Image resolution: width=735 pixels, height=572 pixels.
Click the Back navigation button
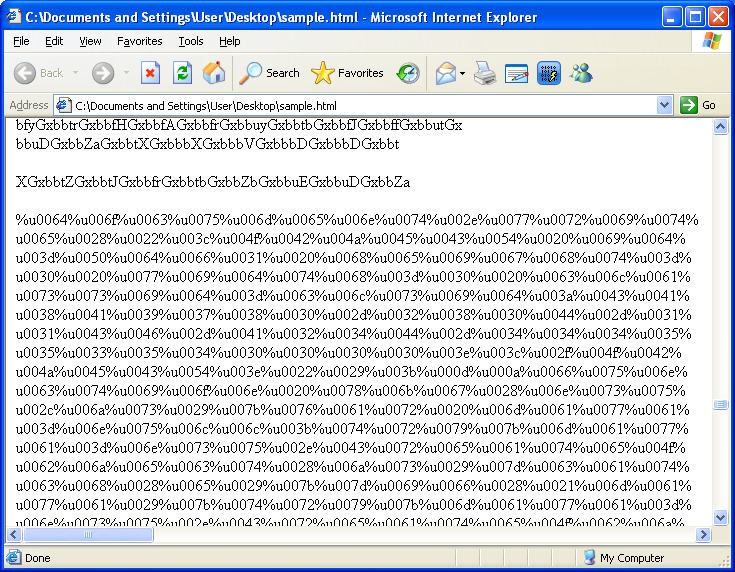click(38, 73)
